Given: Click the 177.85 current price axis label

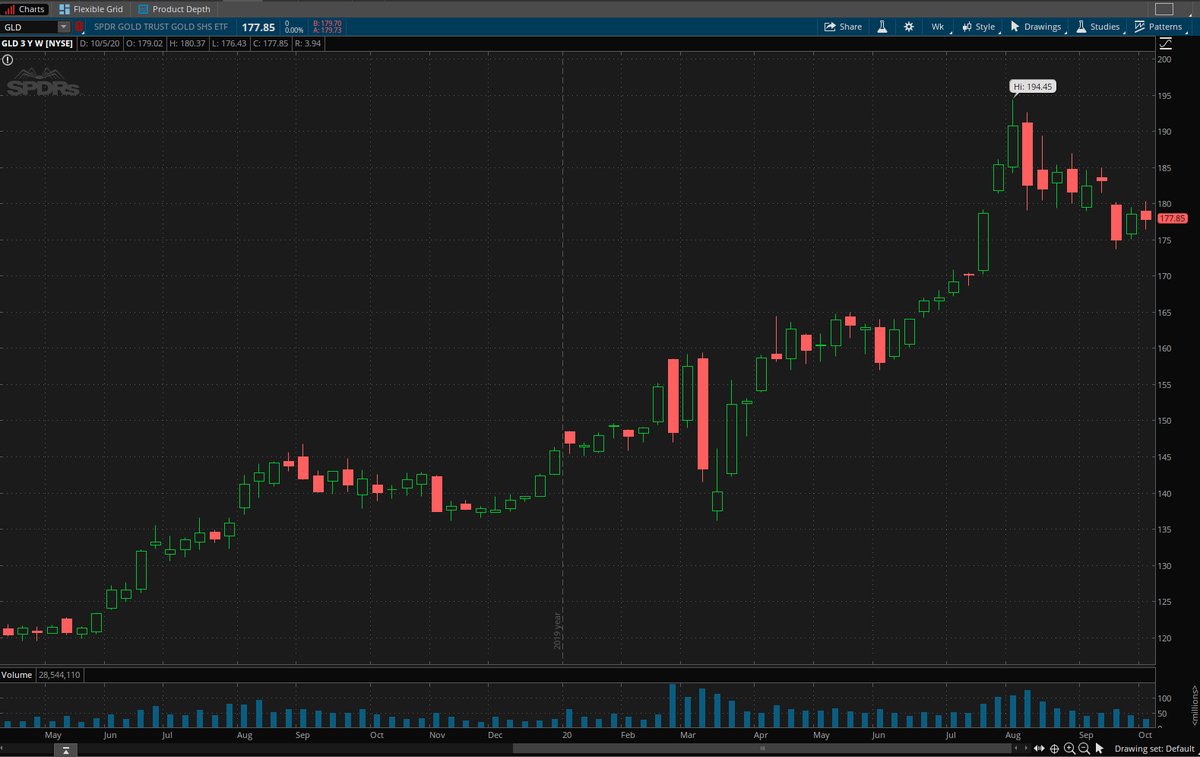Looking at the screenshot, I should [1172, 218].
